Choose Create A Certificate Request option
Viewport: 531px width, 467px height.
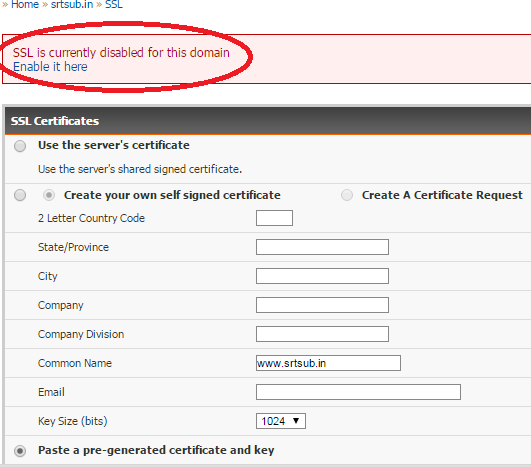[347, 195]
